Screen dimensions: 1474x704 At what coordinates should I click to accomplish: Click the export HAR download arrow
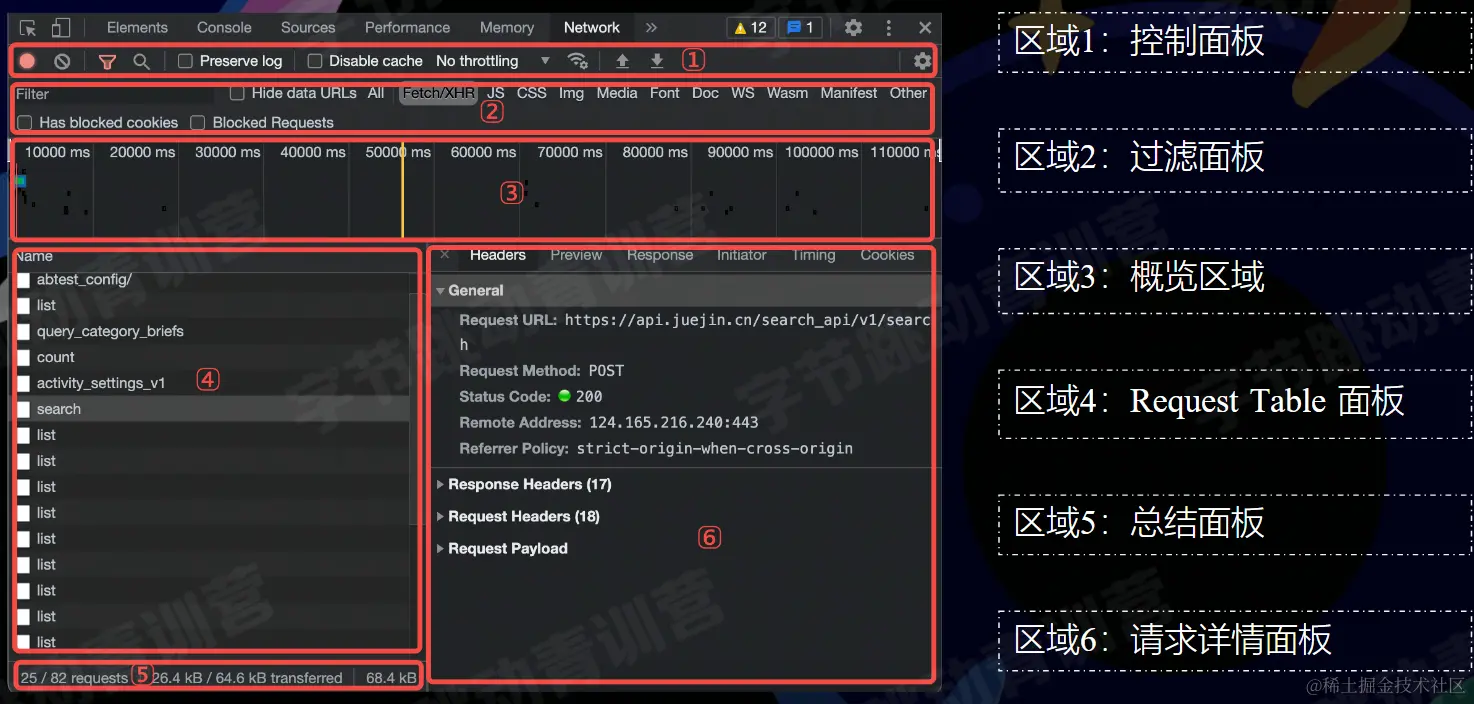pos(657,61)
